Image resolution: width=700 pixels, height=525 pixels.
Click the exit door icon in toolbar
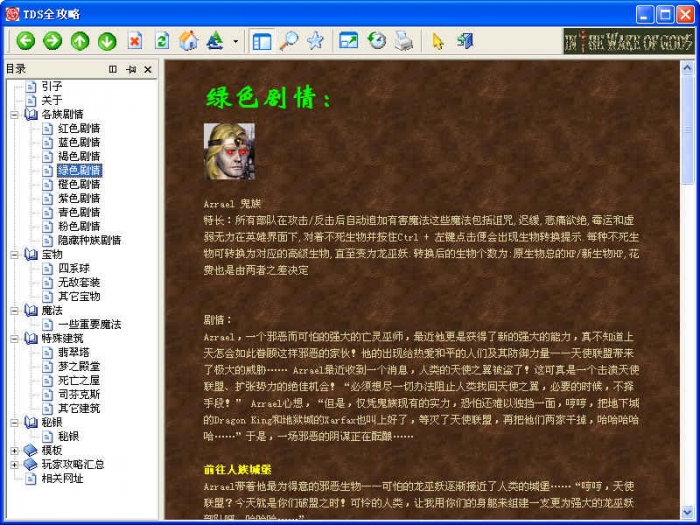pyautogui.click(x=465, y=41)
